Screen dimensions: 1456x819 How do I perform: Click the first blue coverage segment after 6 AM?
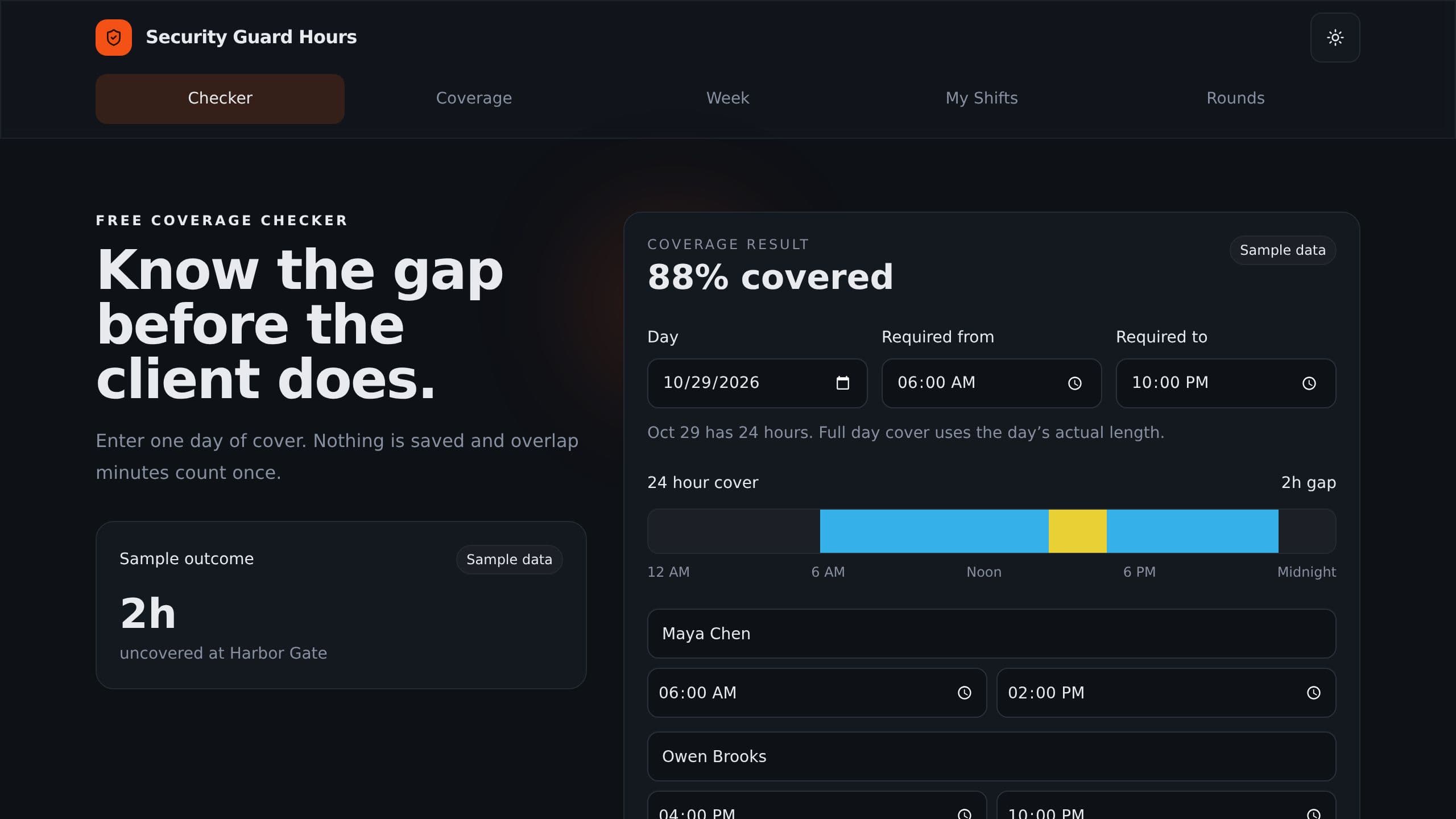click(x=934, y=531)
